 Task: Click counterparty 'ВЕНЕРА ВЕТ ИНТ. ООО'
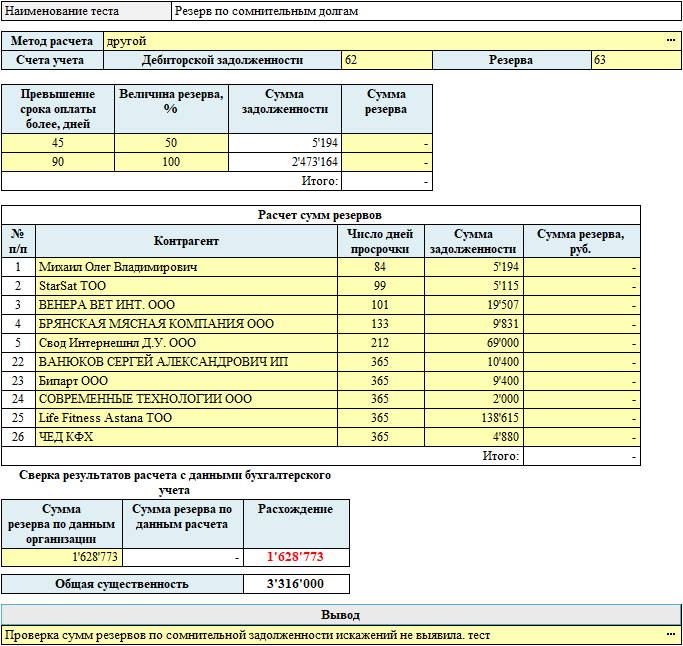click(x=186, y=305)
